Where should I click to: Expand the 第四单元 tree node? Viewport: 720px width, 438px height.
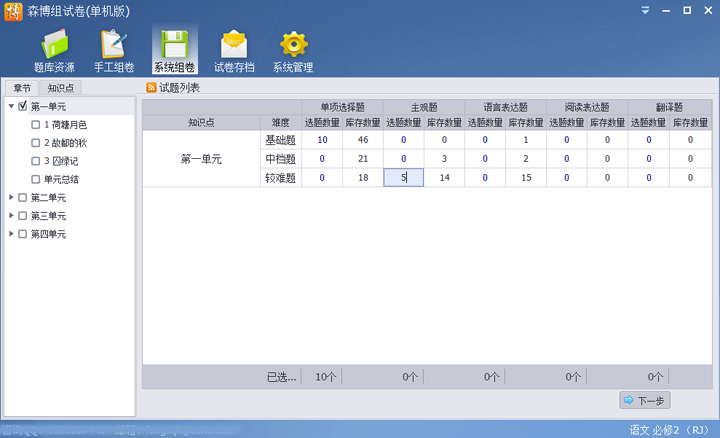[x=11, y=233]
